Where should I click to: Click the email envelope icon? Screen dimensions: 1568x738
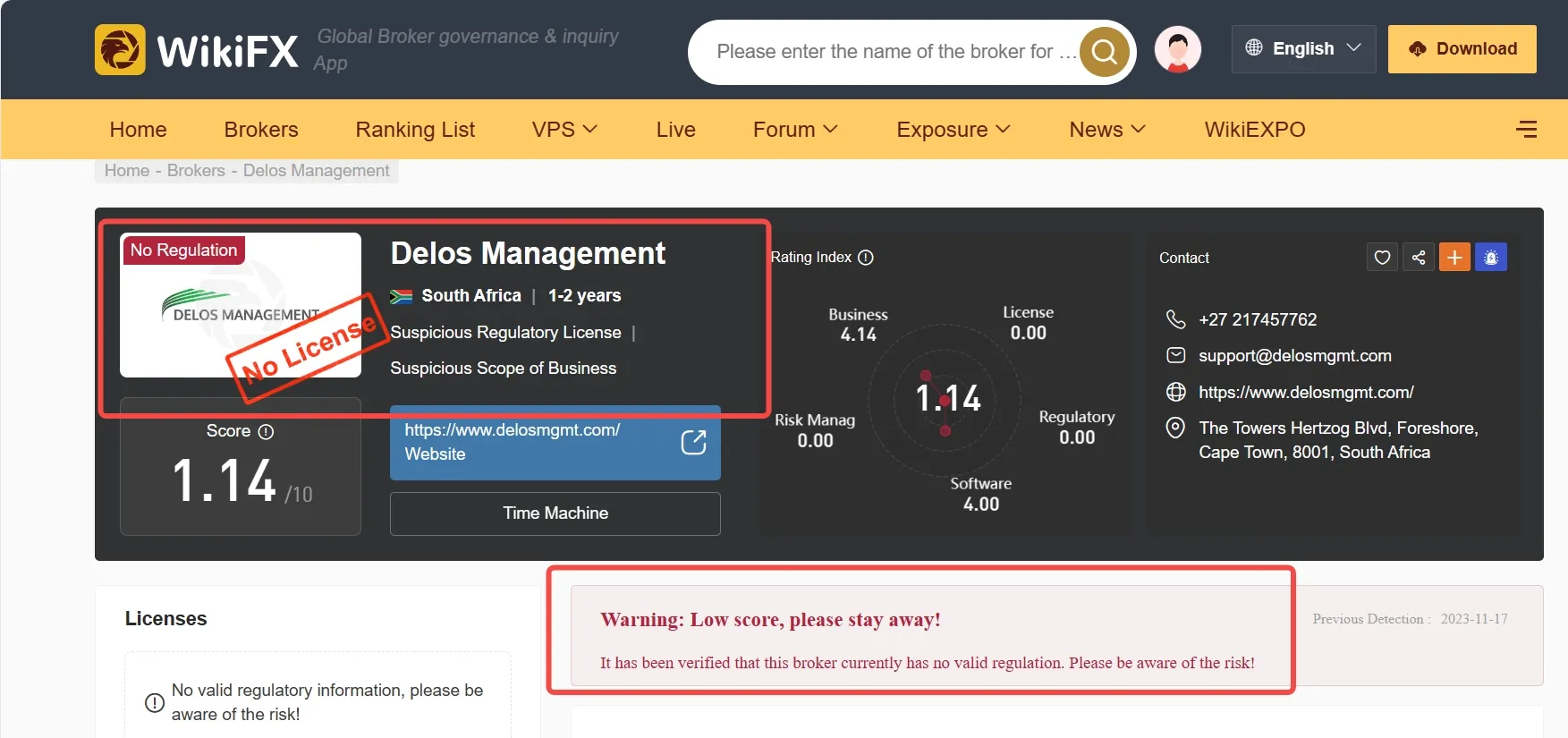1176,355
